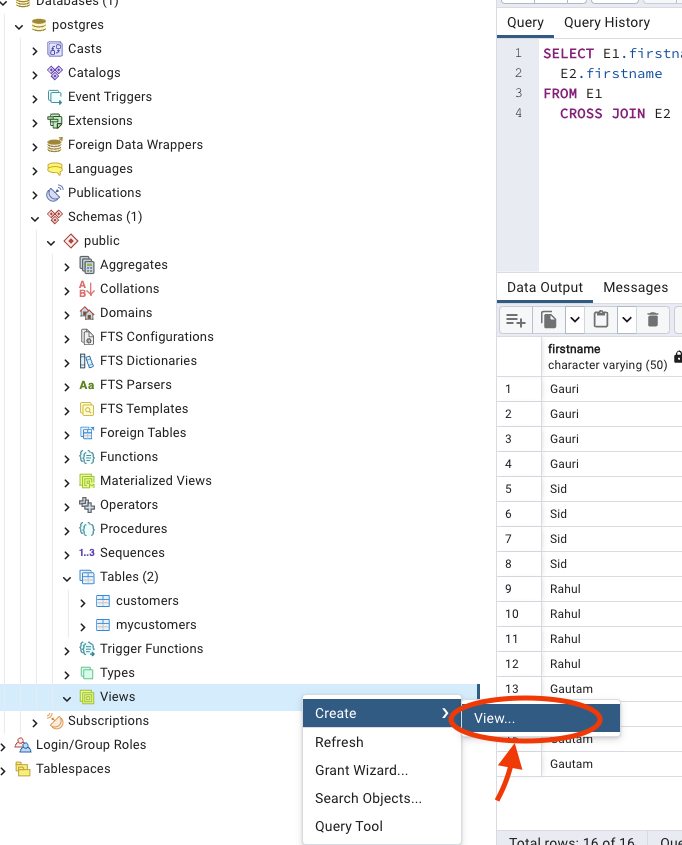Viewport: 682px width, 845px height.
Task: Click the Trigger Functions icon
Action: (x=87, y=649)
